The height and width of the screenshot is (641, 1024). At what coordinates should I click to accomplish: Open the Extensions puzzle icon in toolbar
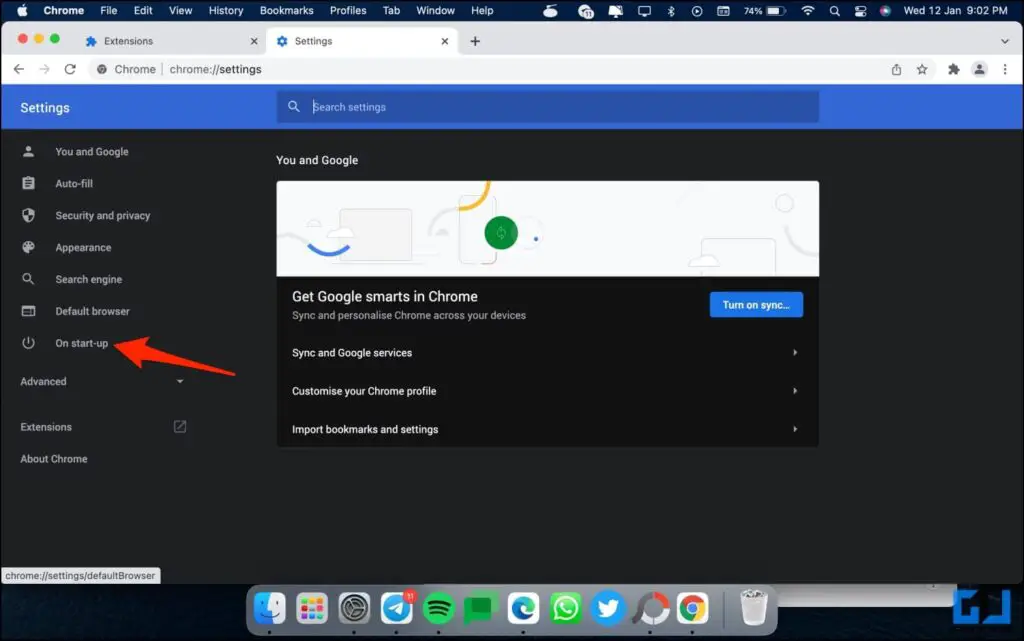[953, 69]
